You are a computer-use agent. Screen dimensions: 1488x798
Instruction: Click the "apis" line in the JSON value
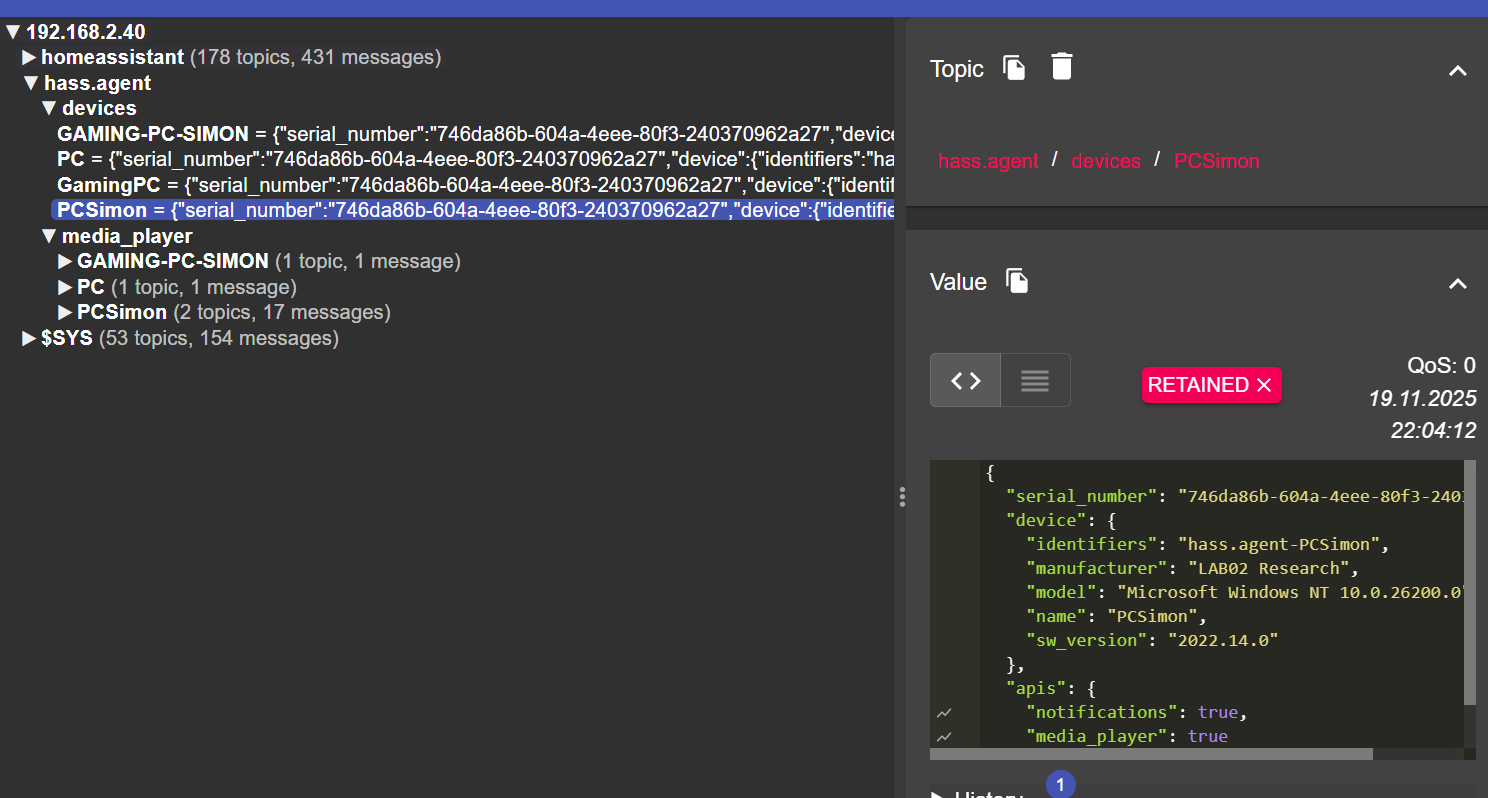point(1052,688)
